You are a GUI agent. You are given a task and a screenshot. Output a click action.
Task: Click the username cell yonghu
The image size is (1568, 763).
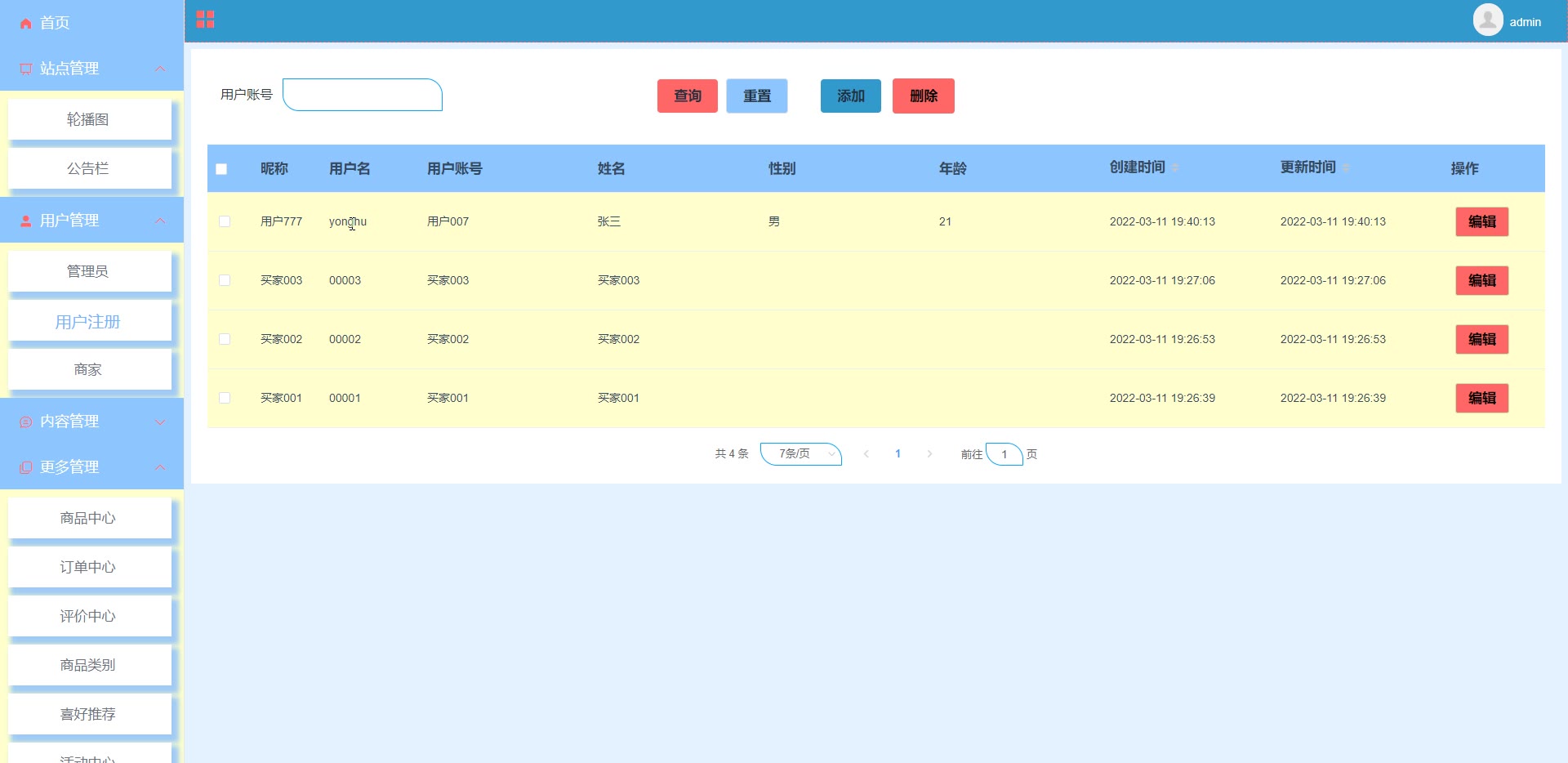tap(348, 221)
